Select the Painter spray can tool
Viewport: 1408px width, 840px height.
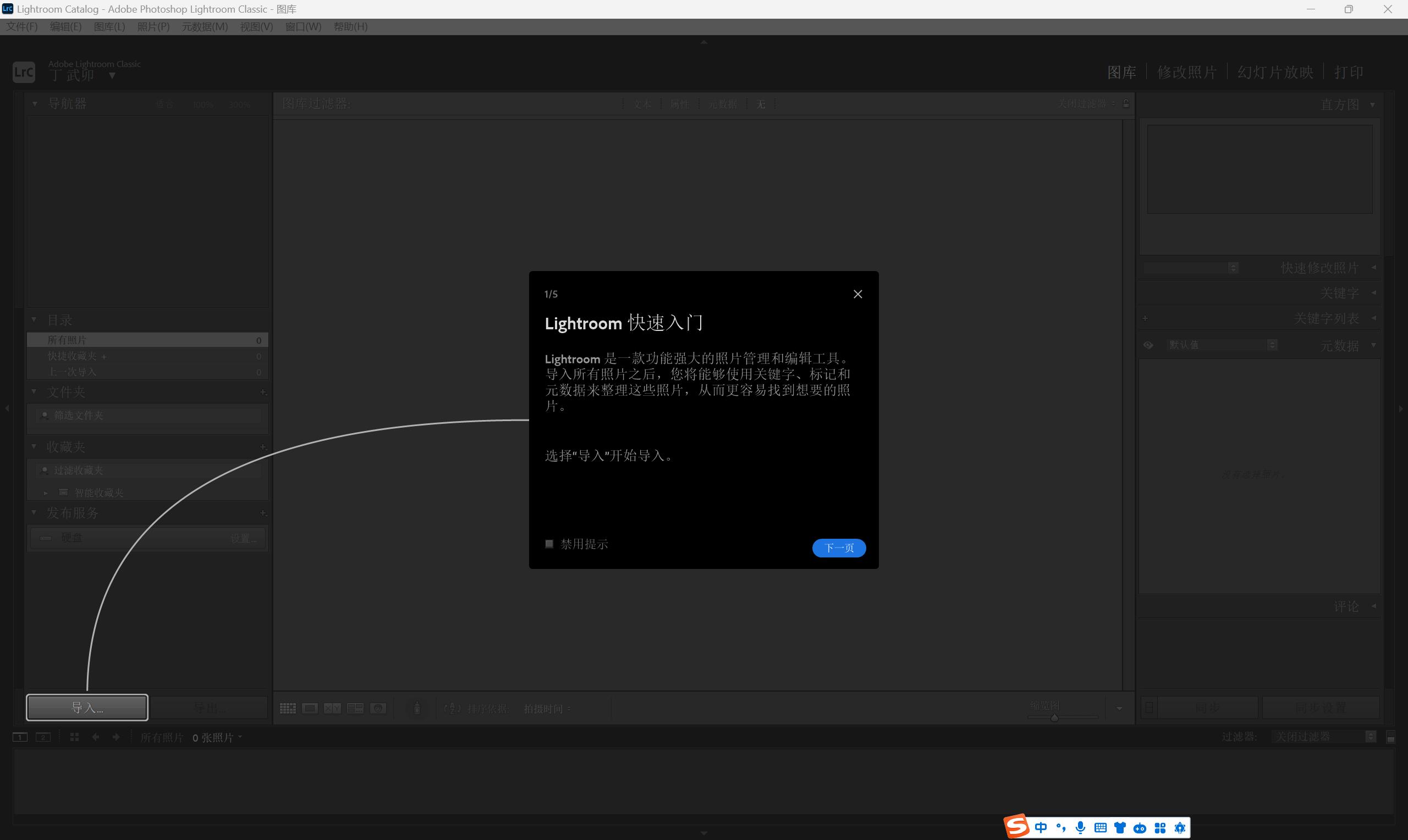pos(417,708)
